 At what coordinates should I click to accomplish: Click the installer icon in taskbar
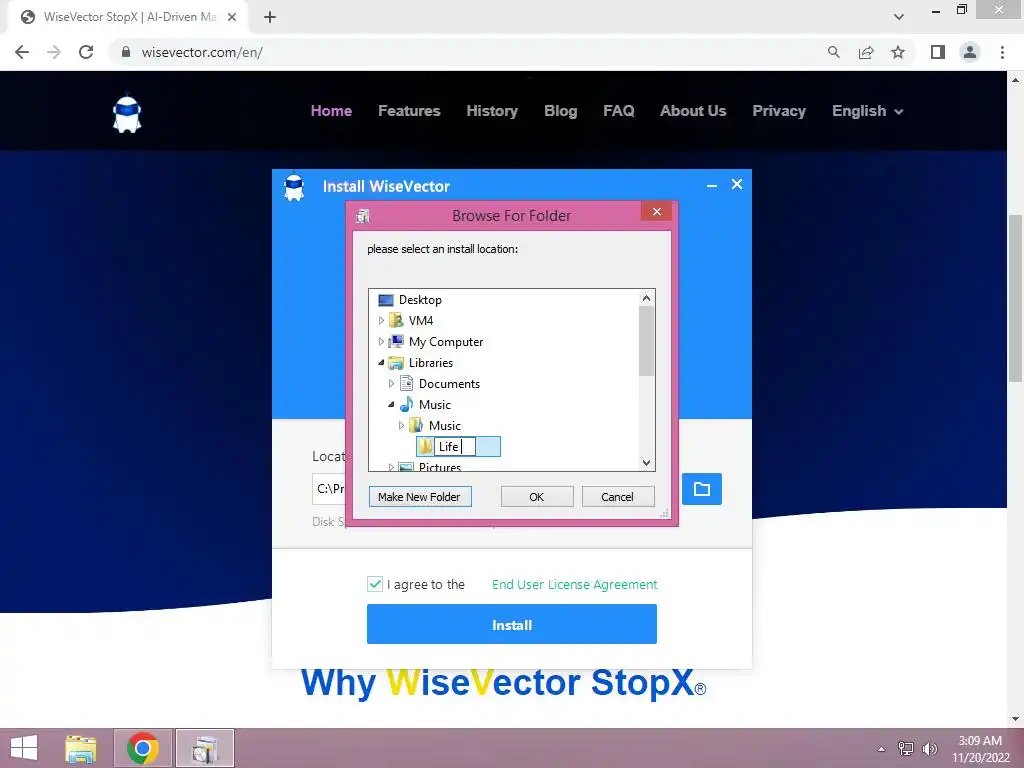coord(204,748)
